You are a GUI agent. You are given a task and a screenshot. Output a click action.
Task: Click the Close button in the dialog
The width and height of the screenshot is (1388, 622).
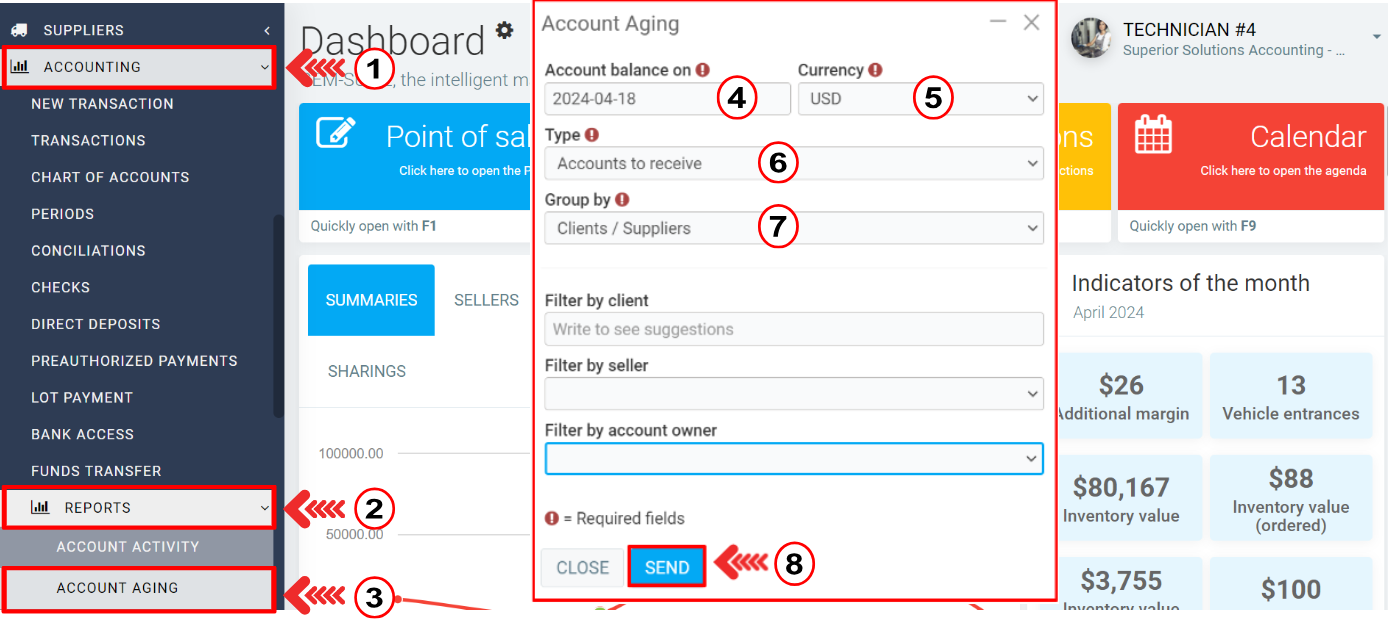(583, 567)
